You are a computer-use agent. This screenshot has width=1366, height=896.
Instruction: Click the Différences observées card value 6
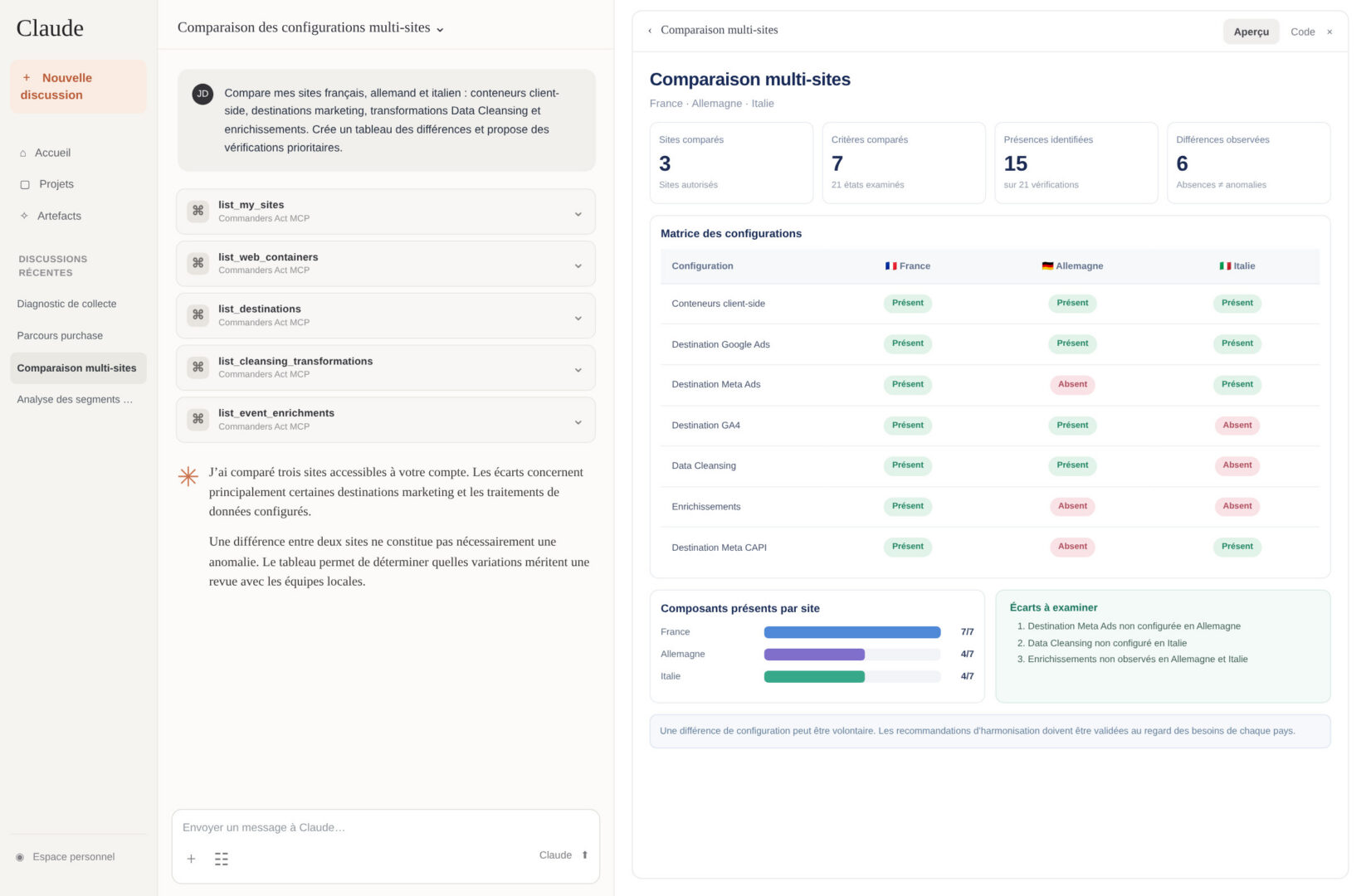[1182, 163]
